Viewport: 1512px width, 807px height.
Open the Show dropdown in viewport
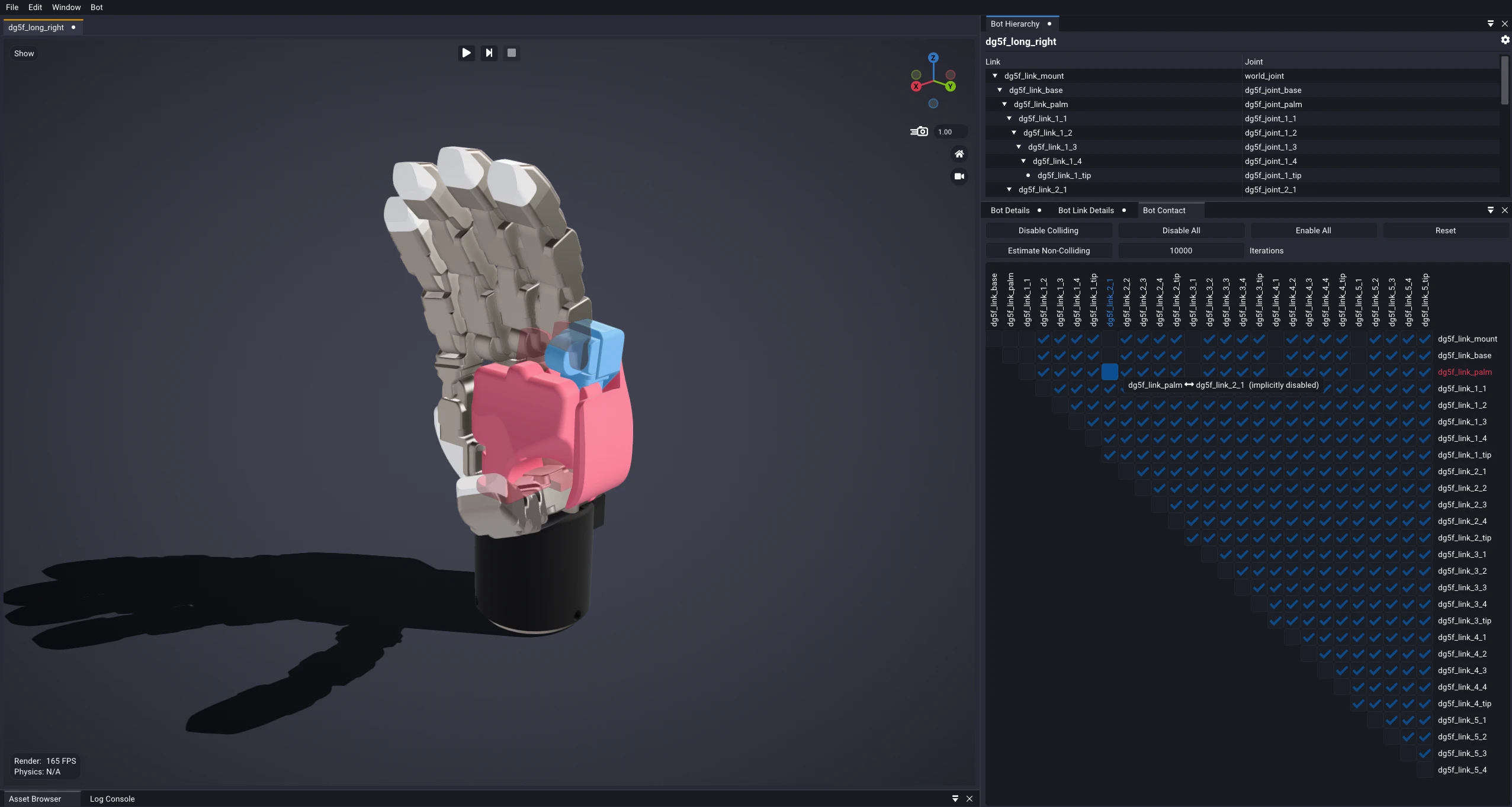coord(24,53)
